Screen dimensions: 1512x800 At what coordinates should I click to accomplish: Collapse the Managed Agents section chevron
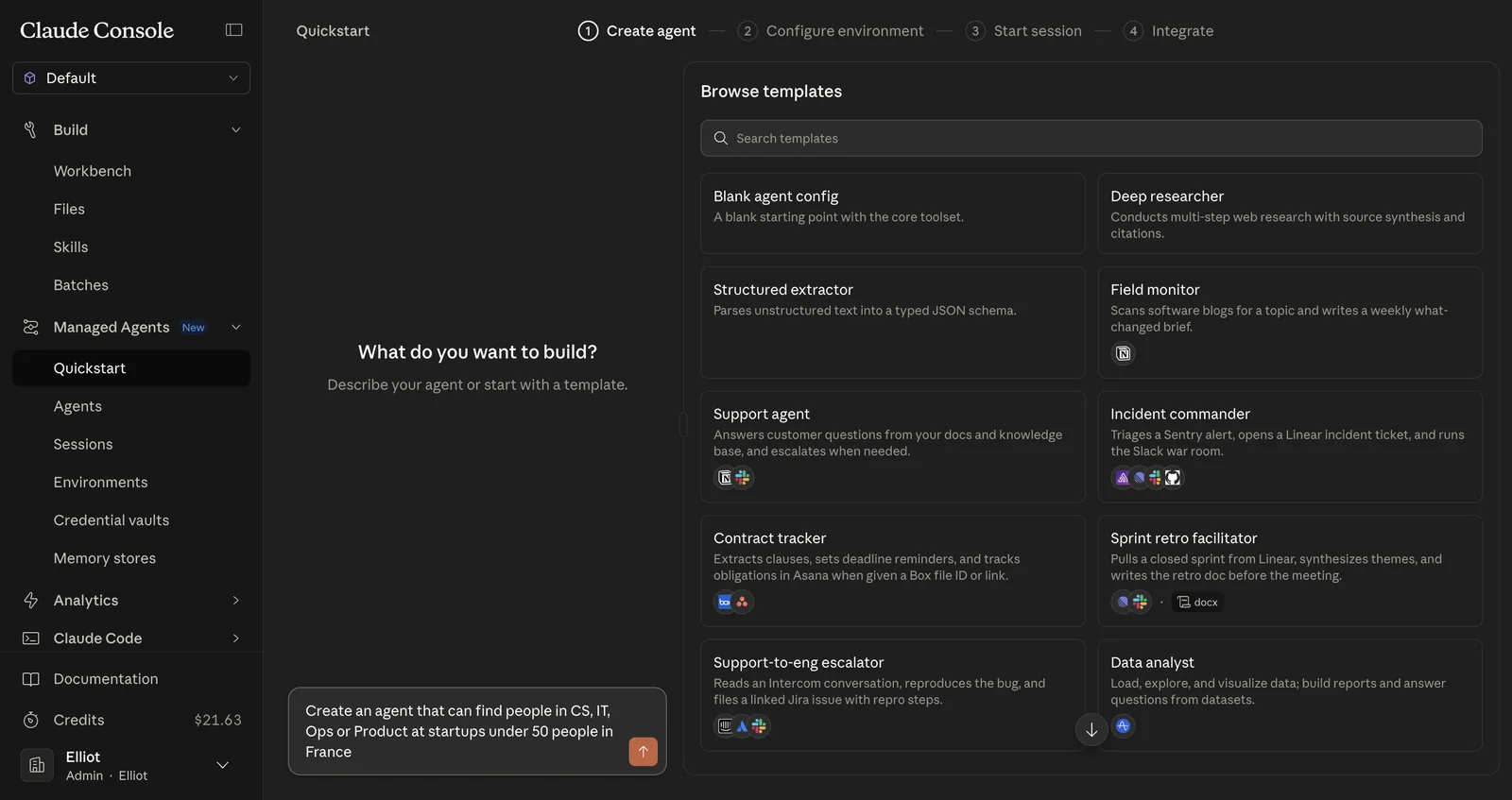[236, 327]
